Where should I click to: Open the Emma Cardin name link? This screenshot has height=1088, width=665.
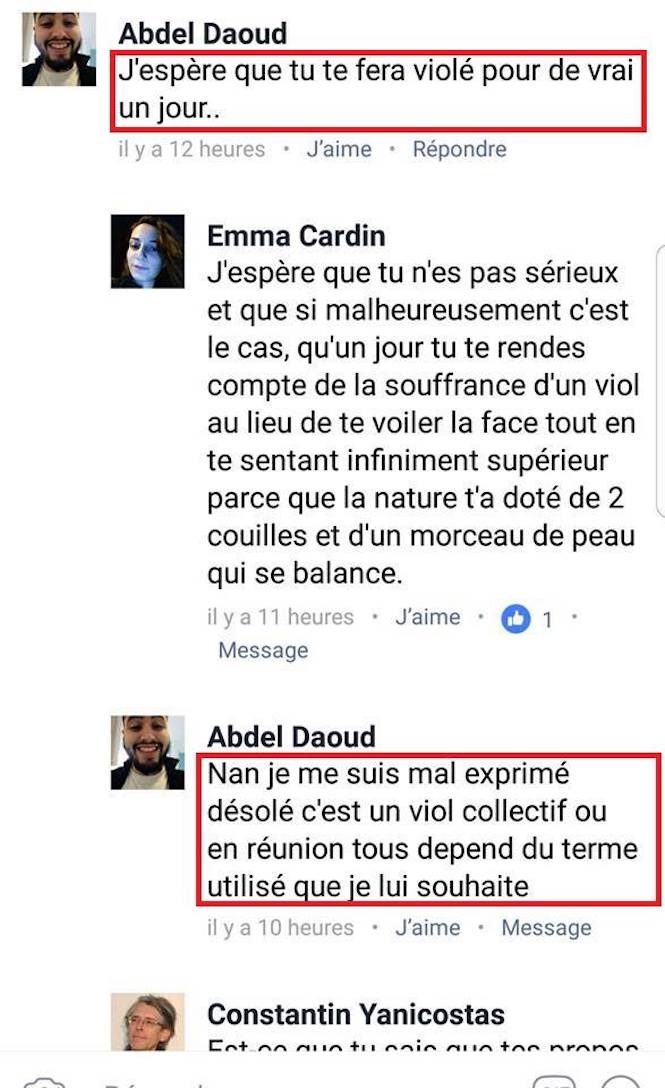296,236
